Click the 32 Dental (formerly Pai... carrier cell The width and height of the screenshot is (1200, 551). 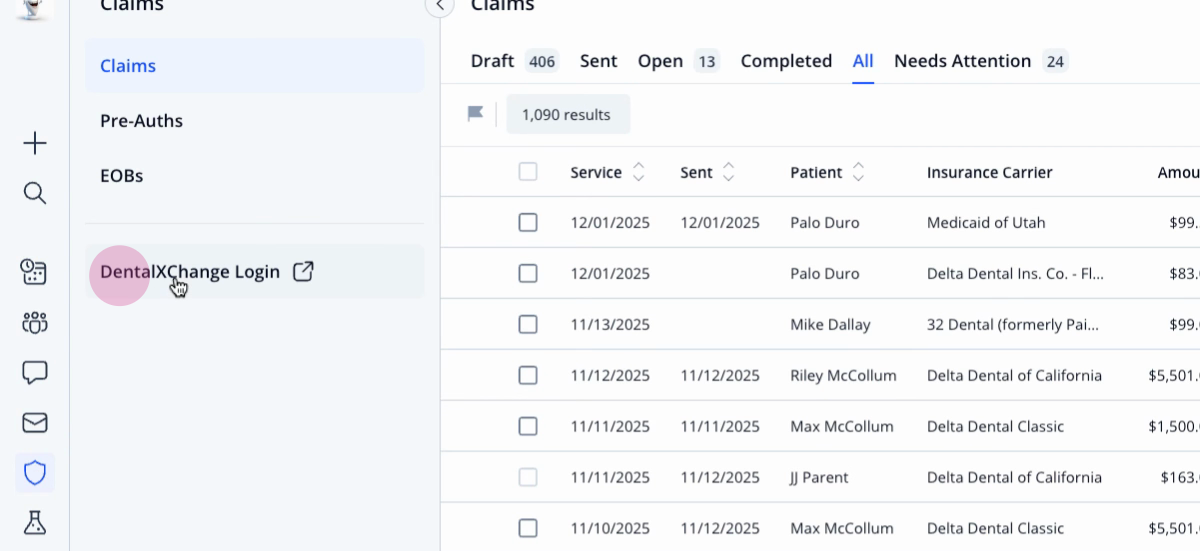[x=1013, y=325]
